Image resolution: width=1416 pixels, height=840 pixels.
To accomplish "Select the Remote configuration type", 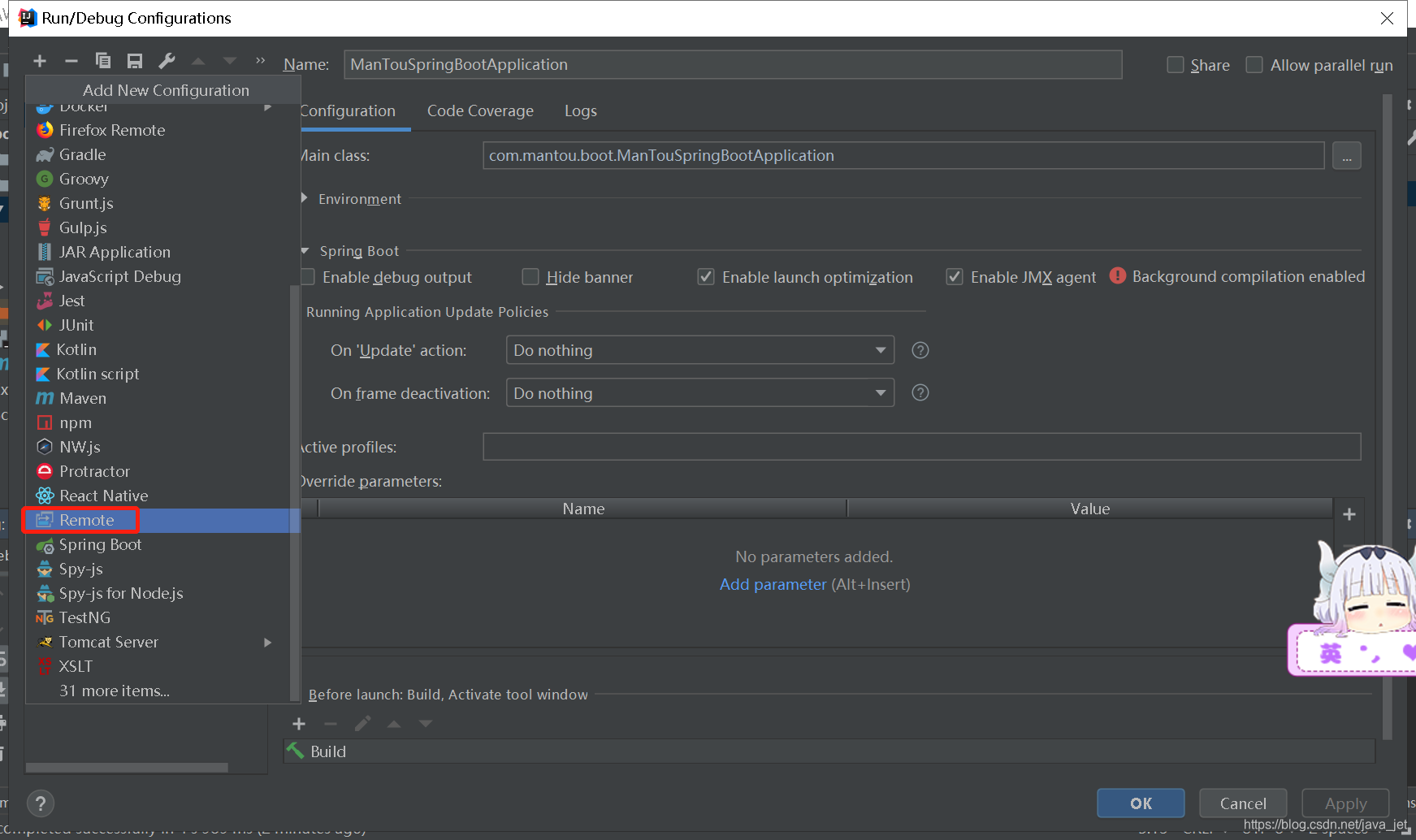I will (162, 520).
